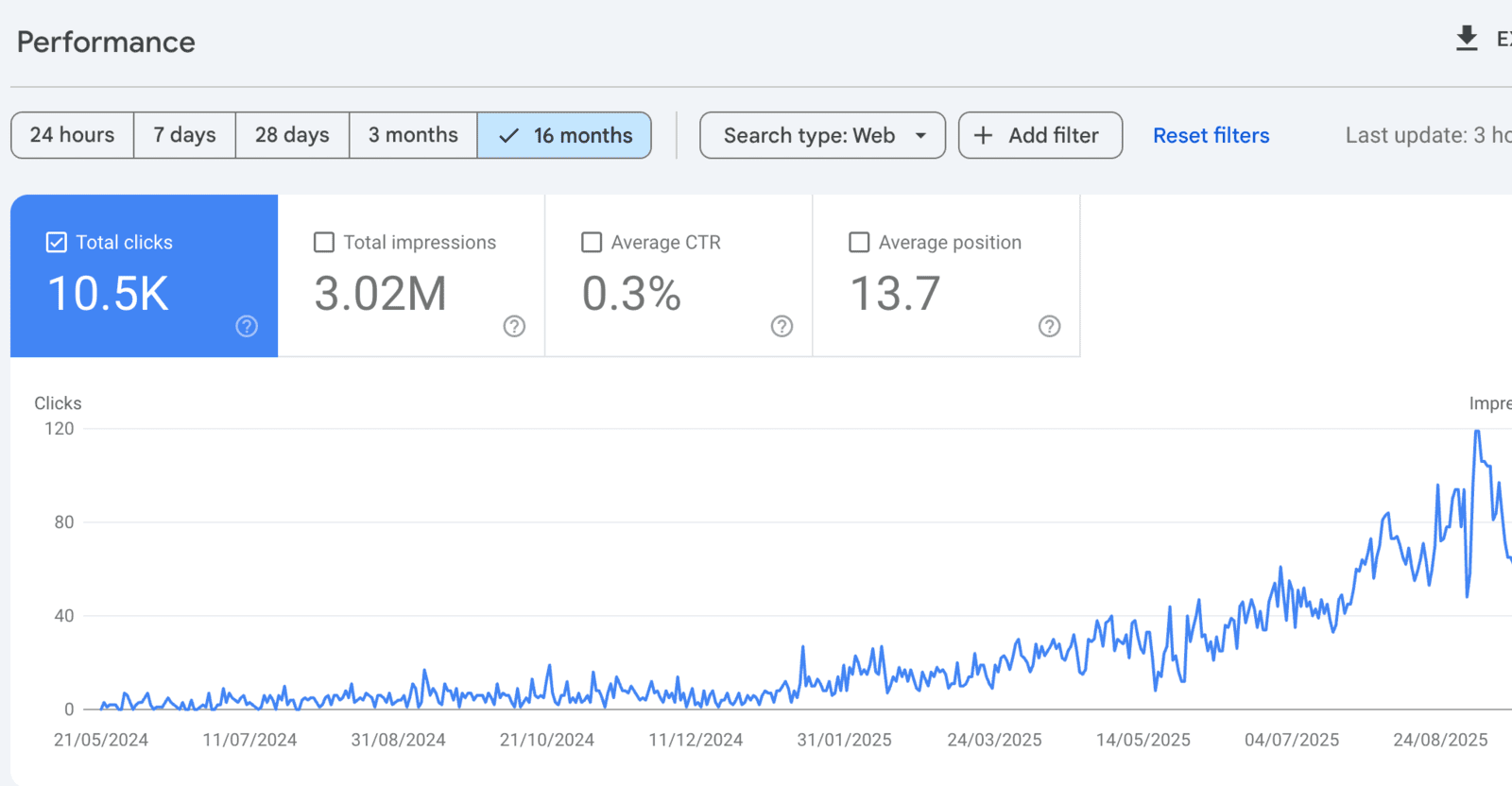Select the 3 months date range
This screenshot has height=786, width=1512.
[413, 135]
